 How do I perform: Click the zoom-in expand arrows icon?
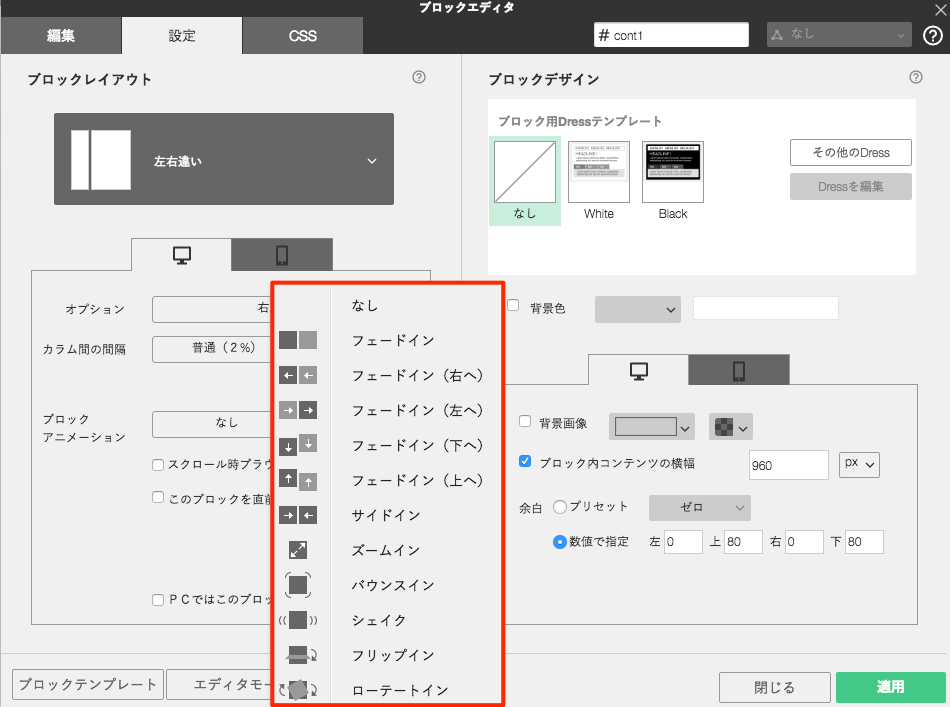(297, 550)
